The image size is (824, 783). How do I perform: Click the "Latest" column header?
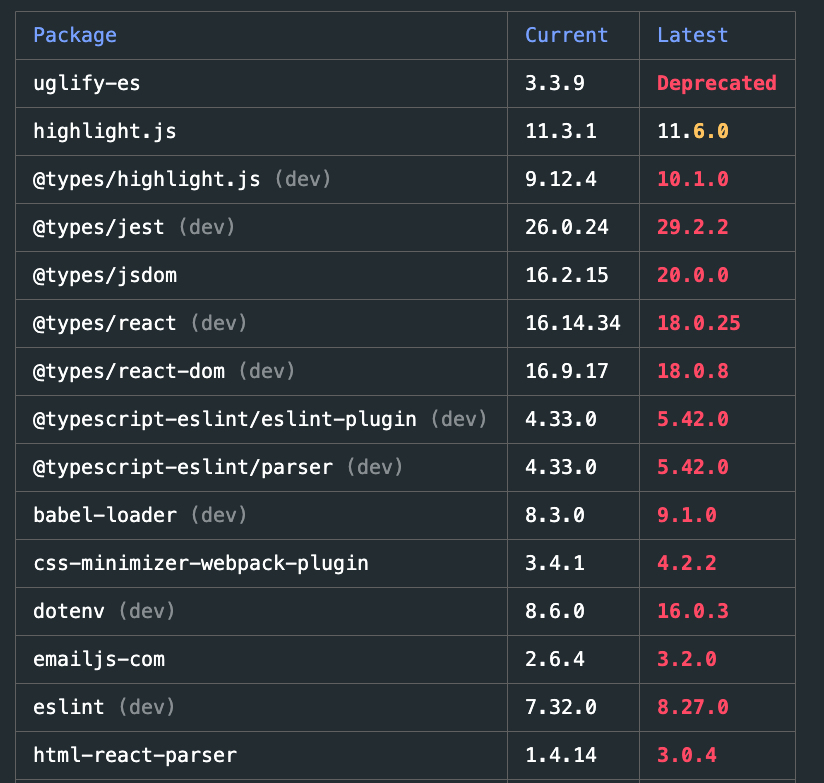(x=693, y=35)
